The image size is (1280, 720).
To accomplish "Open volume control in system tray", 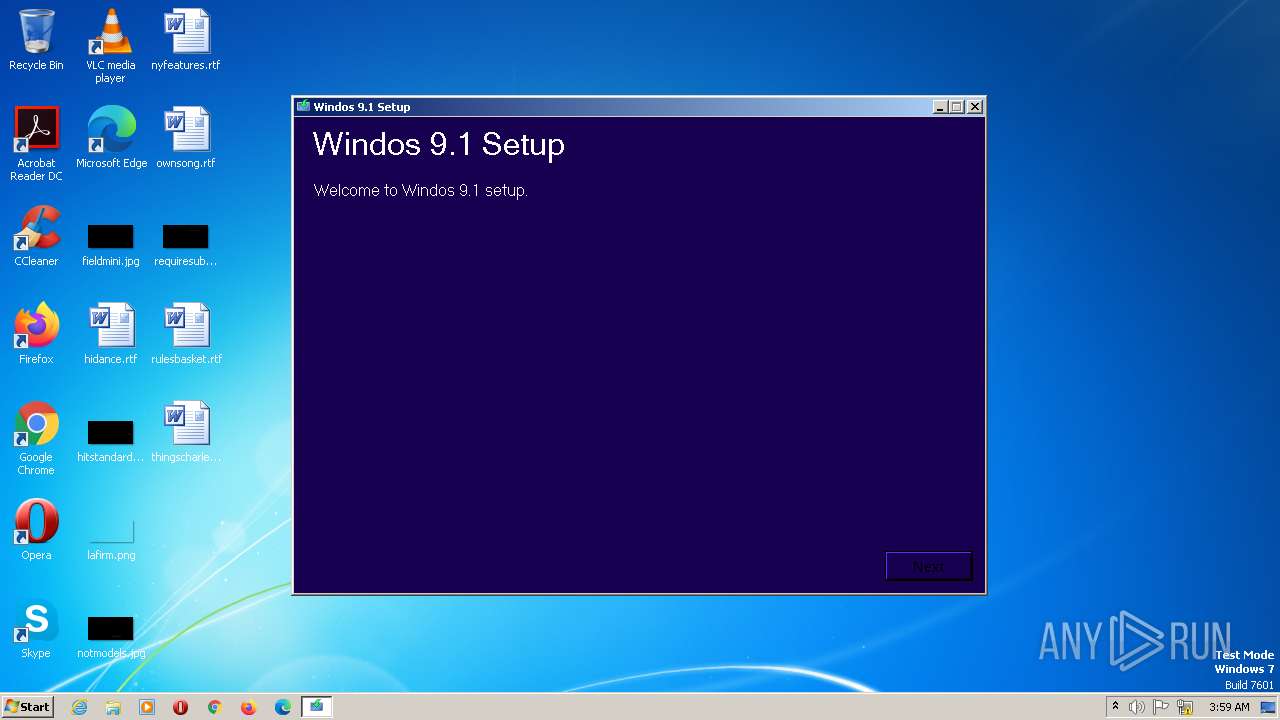I will (1137, 707).
